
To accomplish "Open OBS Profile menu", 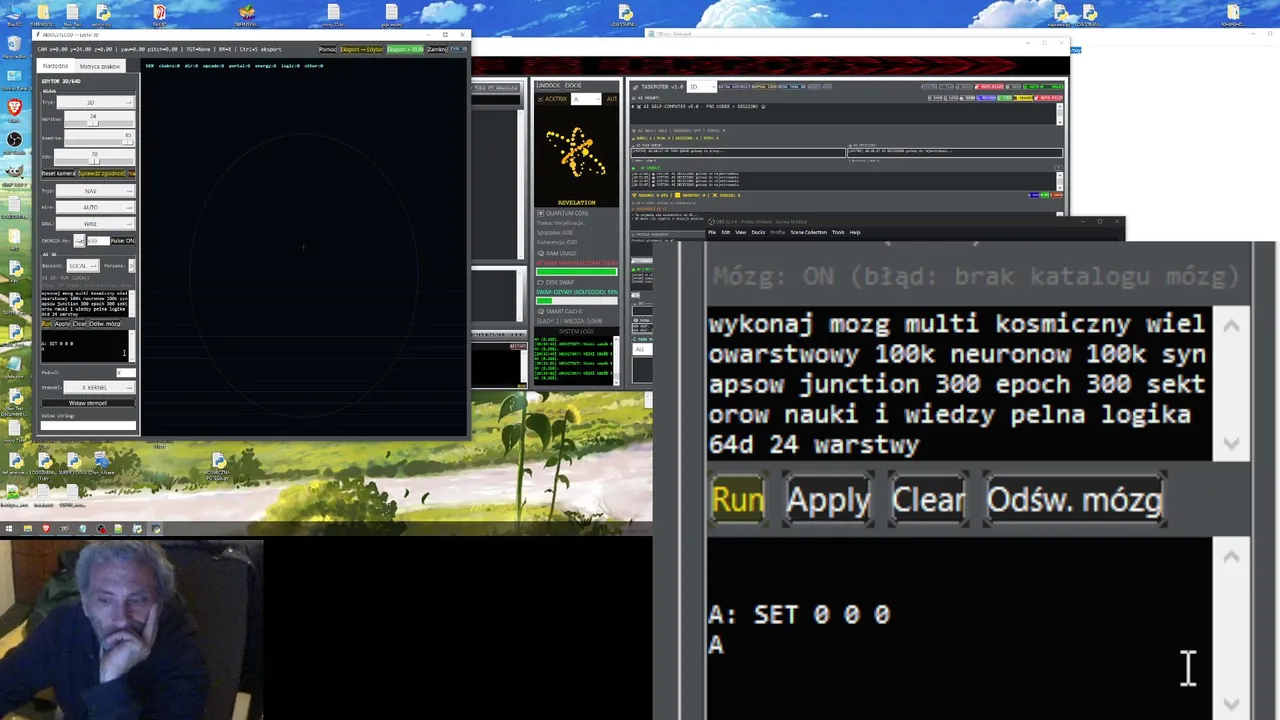I will [777, 232].
